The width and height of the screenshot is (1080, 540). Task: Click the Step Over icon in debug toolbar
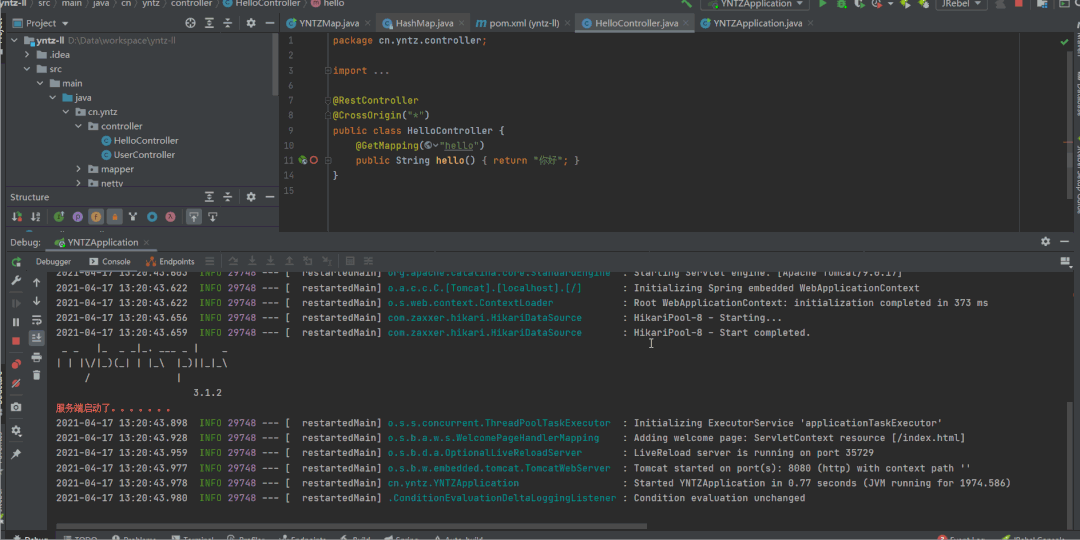coord(233,262)
